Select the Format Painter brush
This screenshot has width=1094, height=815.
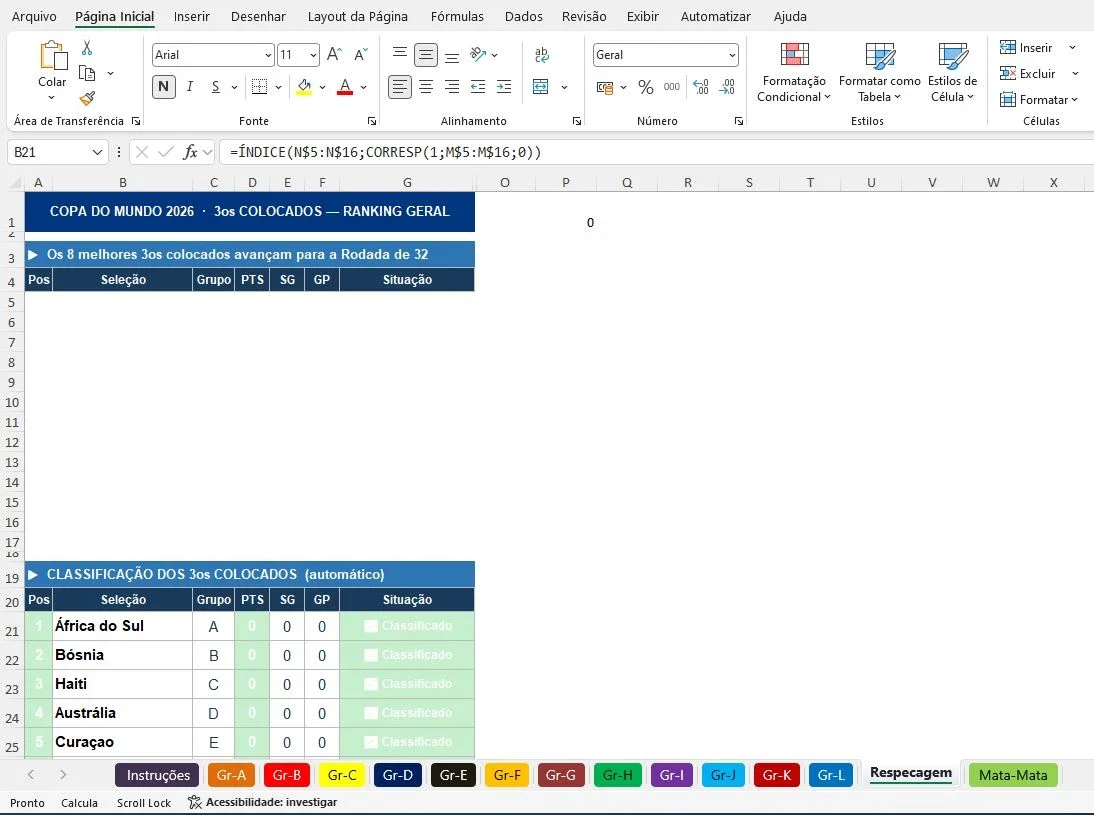coord(87,98)
